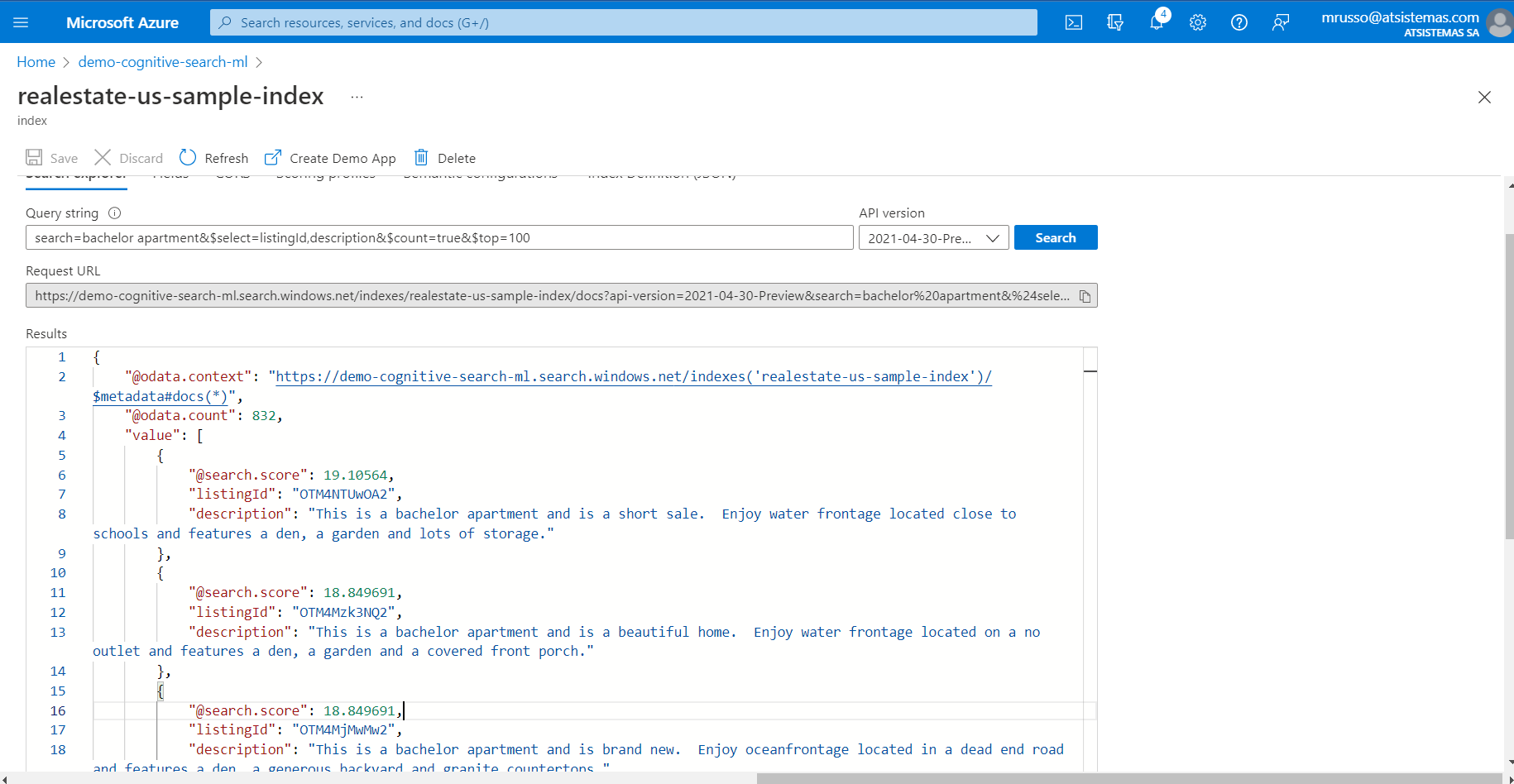
Task: Click the @odata.count value 832
Action: [x=264, y=415]
